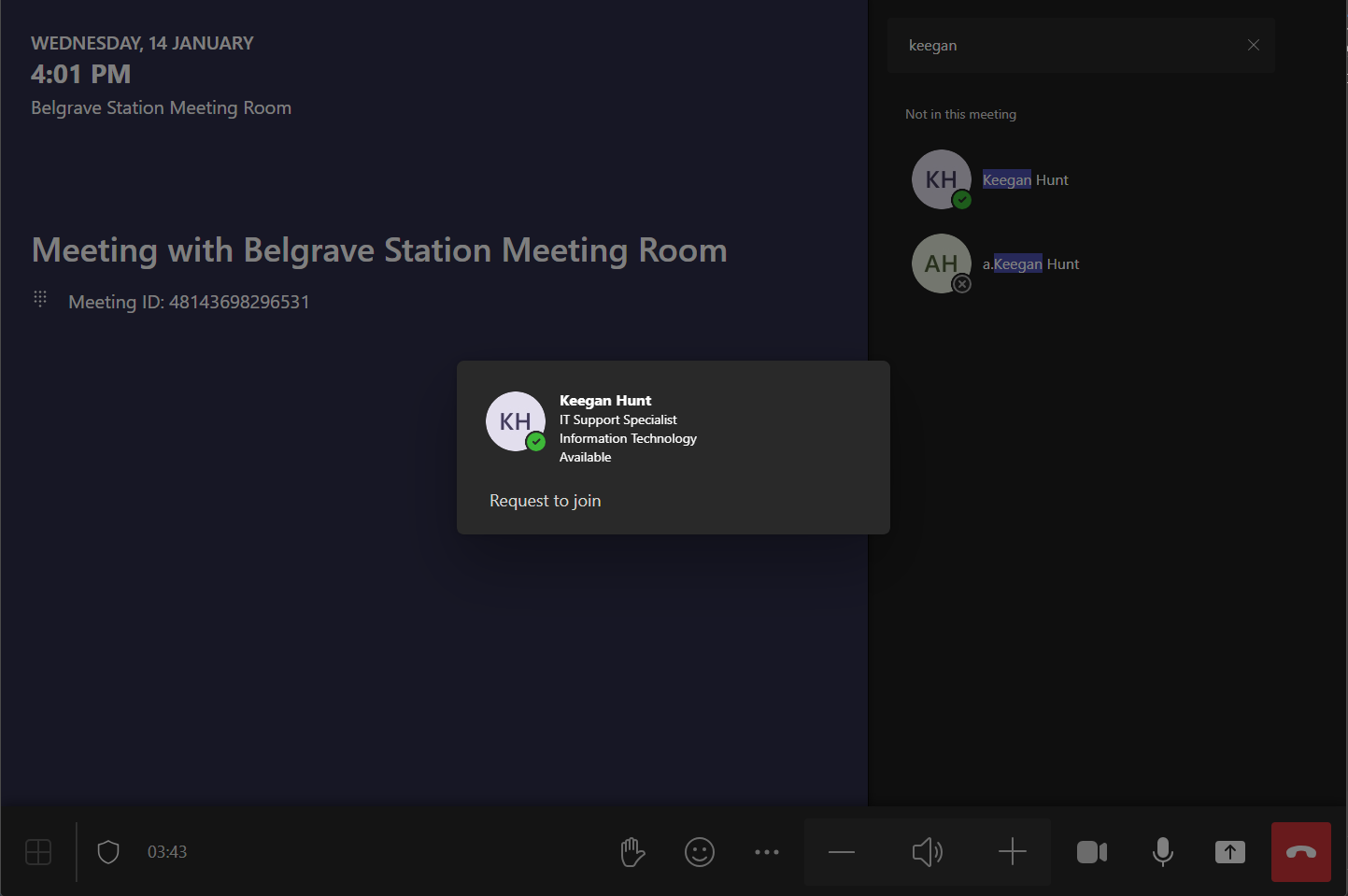This screenshot has height=896, width=1348.
Task: Click the speaker volume icon
Action: click(x=927, y=852)
